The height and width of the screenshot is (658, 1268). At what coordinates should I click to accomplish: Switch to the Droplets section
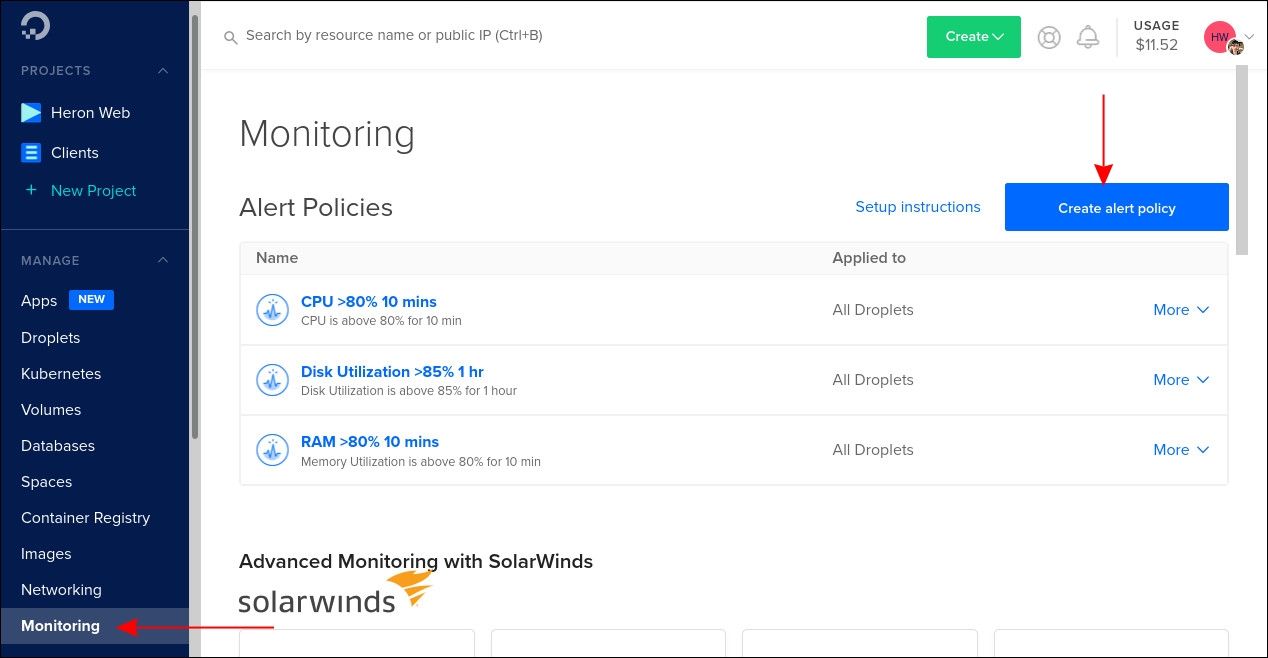[x=51, y=337]
